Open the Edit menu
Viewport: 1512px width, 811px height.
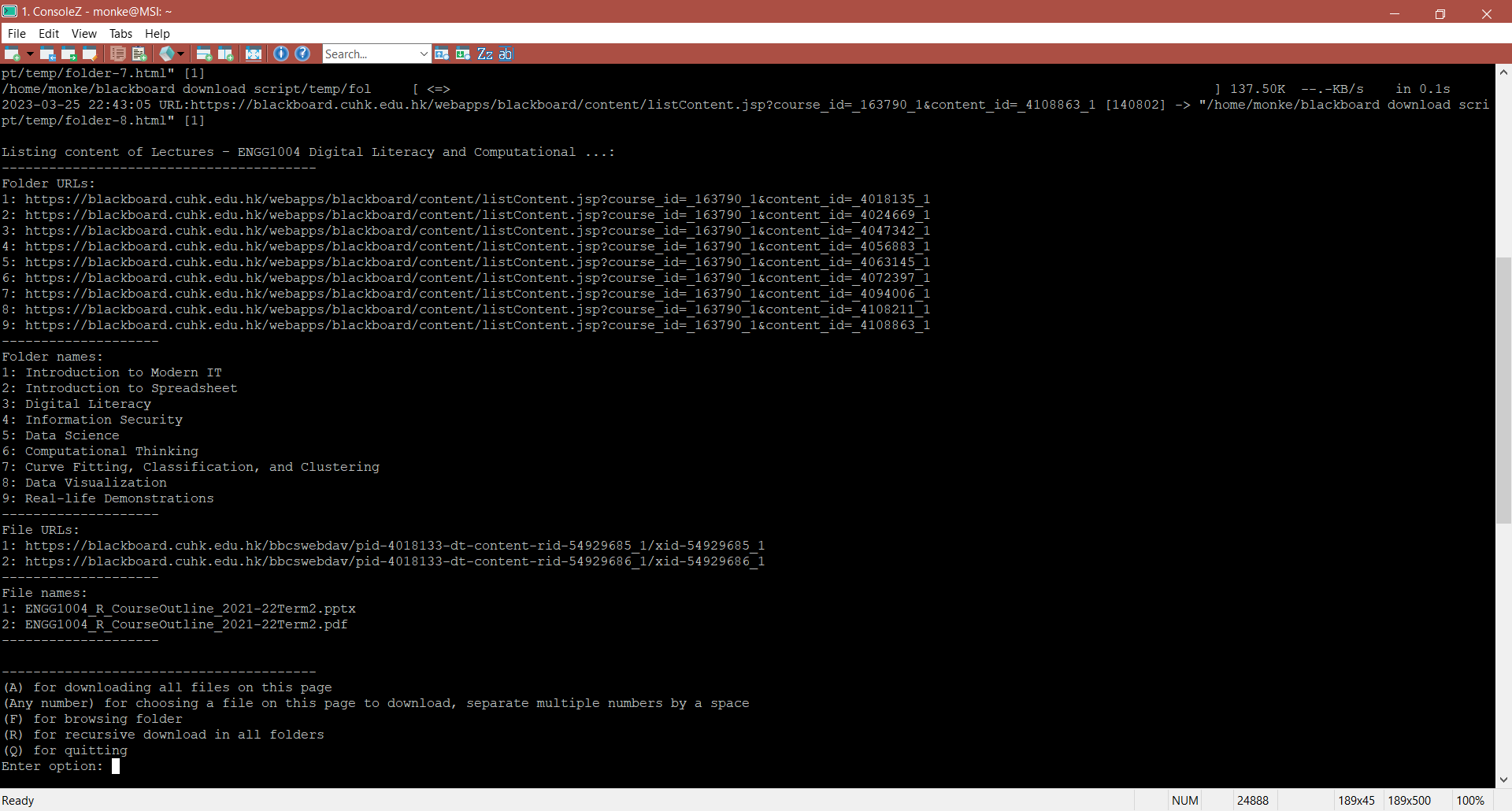coord(49,33)
